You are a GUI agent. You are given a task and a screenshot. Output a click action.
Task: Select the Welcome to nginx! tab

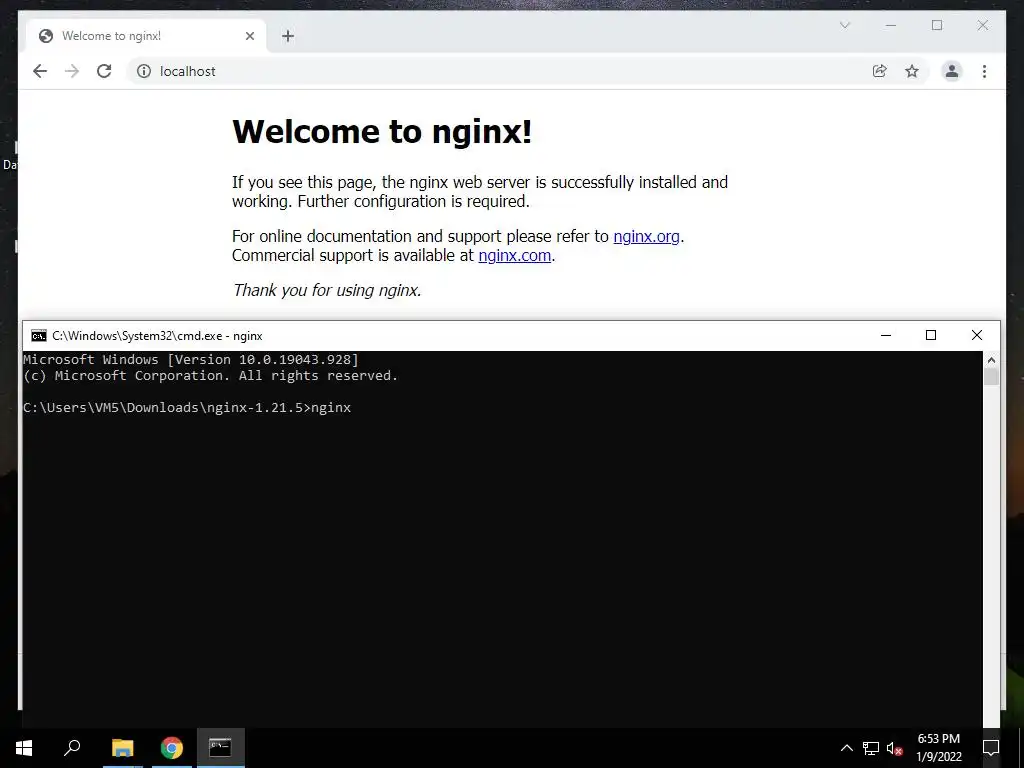(146, 36)
